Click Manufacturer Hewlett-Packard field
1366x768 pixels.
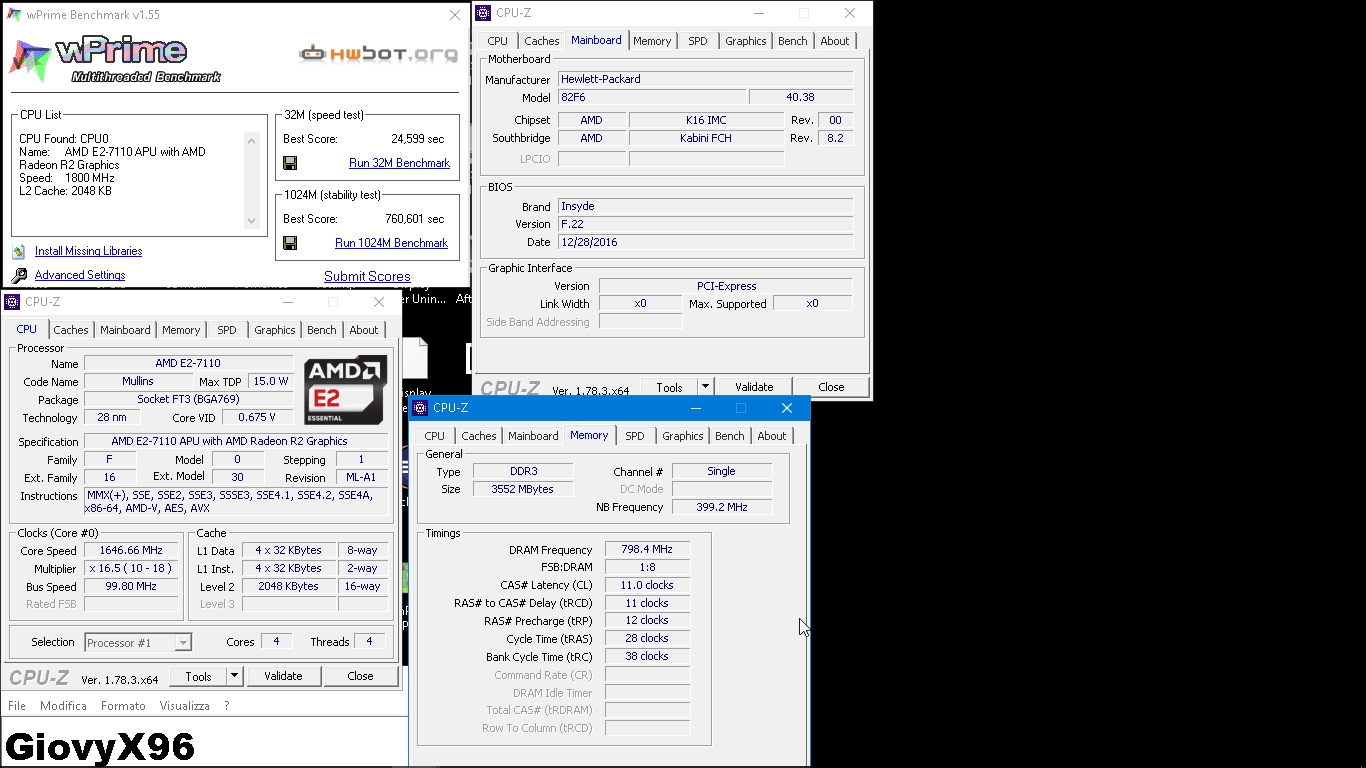[705, 79]
